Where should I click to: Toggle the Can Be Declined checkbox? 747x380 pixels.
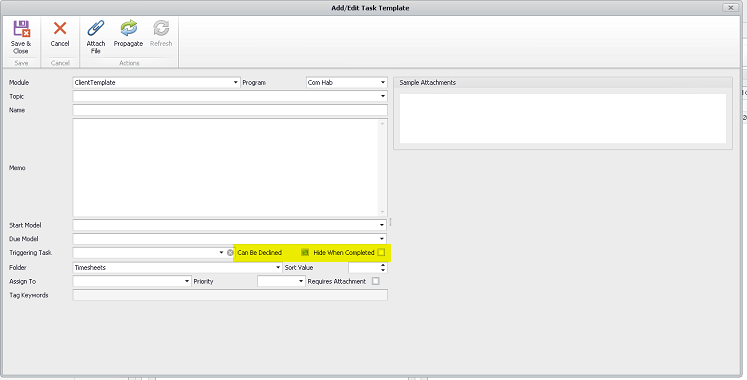tap(305, 252)
